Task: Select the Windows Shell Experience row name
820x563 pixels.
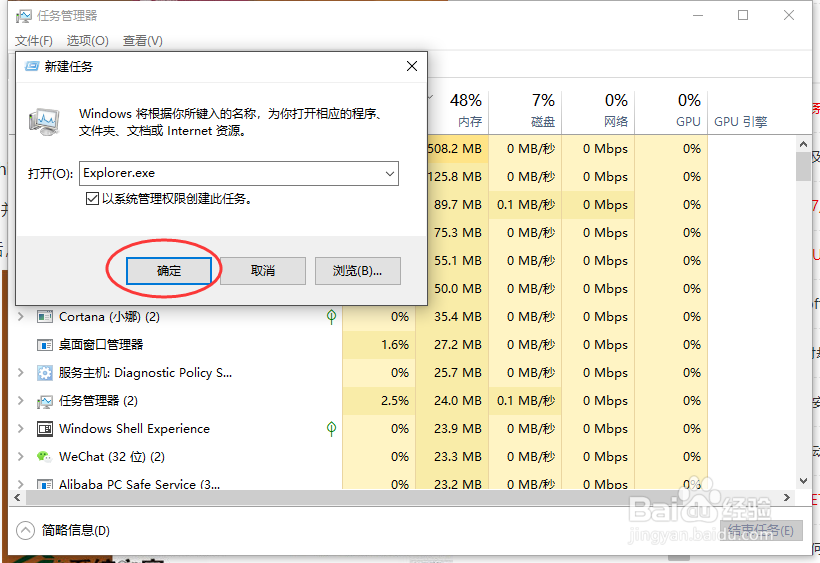Action: pyautogui.click(x=134, y=429)
